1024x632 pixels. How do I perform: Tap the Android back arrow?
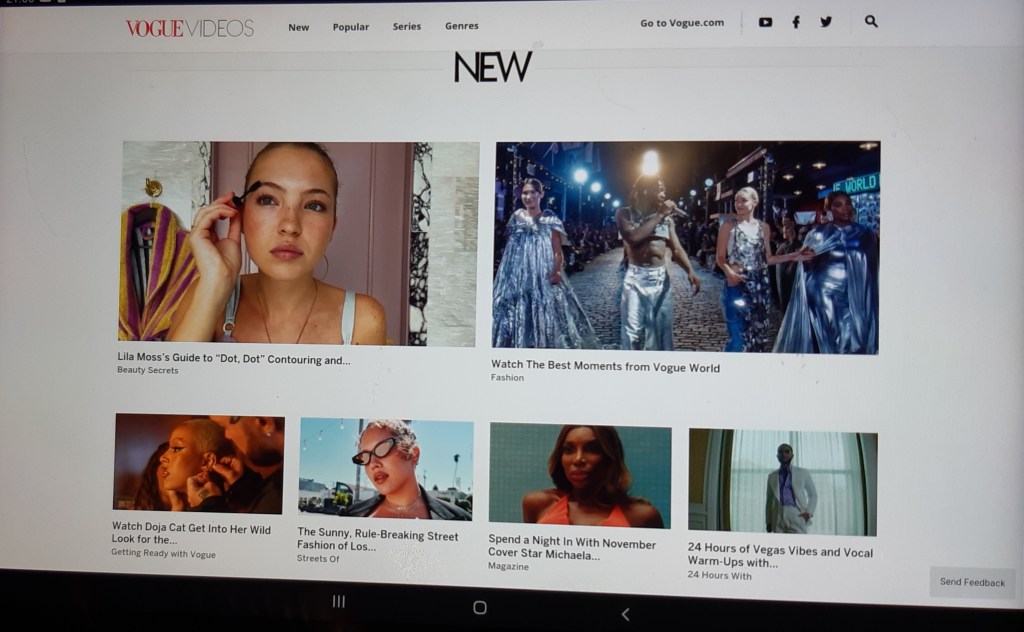click(x=626, y=614)
